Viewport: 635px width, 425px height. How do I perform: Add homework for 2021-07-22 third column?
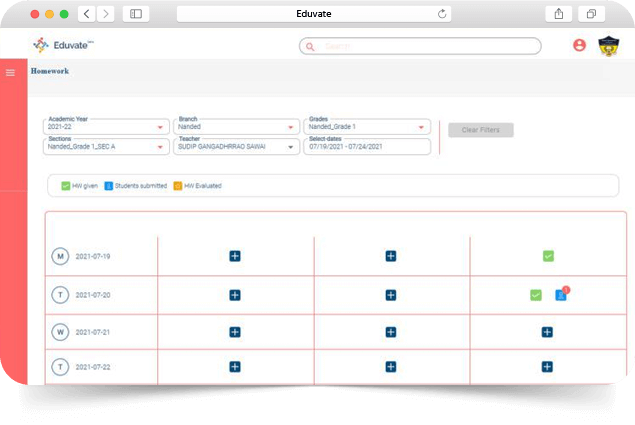(547, 367)
